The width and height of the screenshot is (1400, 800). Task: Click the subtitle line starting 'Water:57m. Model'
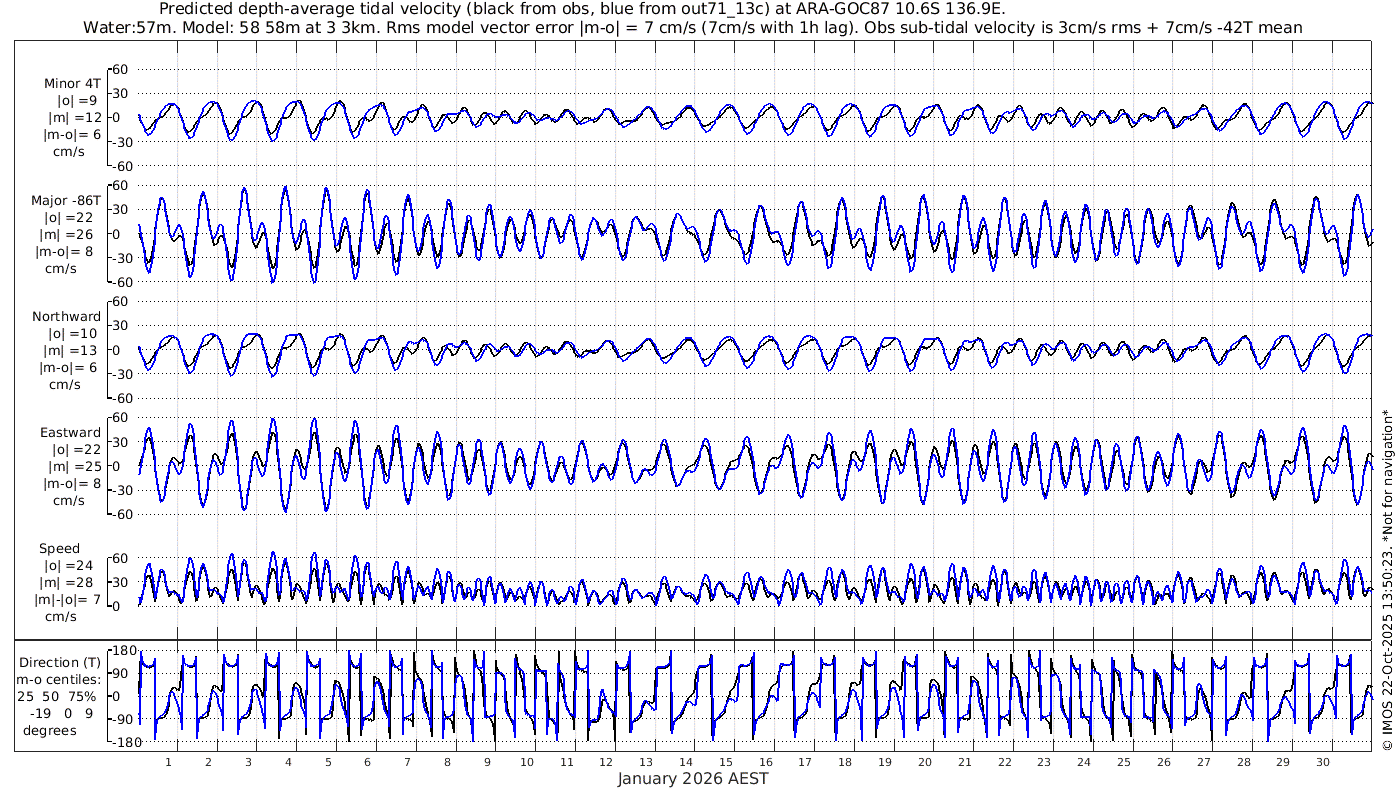(x=692, y=27)
